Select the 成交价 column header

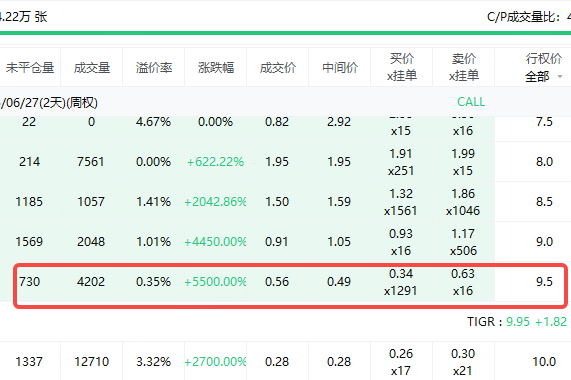coord(277,68)
